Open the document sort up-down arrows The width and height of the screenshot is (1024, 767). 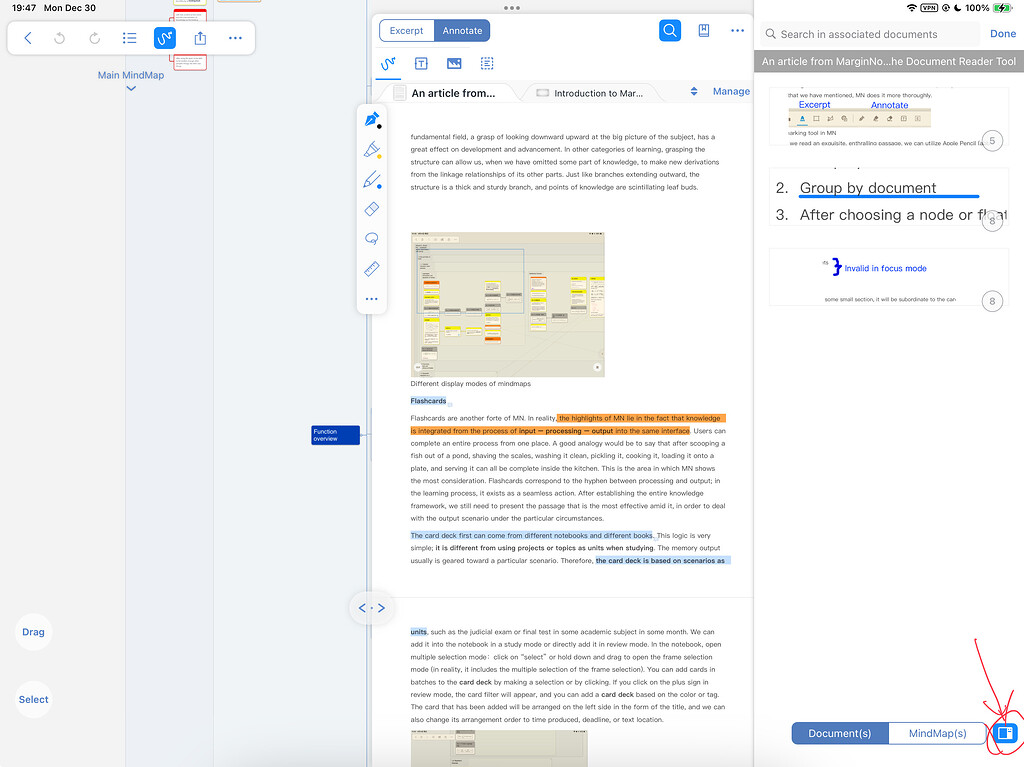pyautogui.click(x=694, y=92)
